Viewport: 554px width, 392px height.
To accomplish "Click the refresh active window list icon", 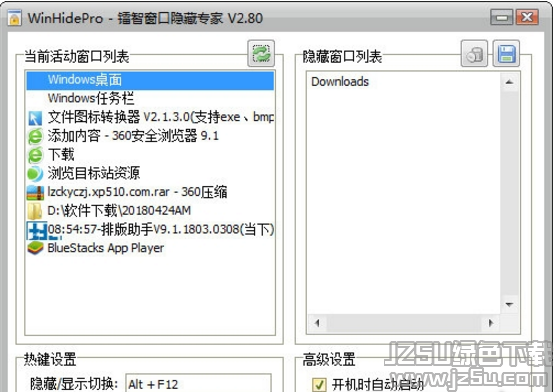I will [x=261, y=54].
